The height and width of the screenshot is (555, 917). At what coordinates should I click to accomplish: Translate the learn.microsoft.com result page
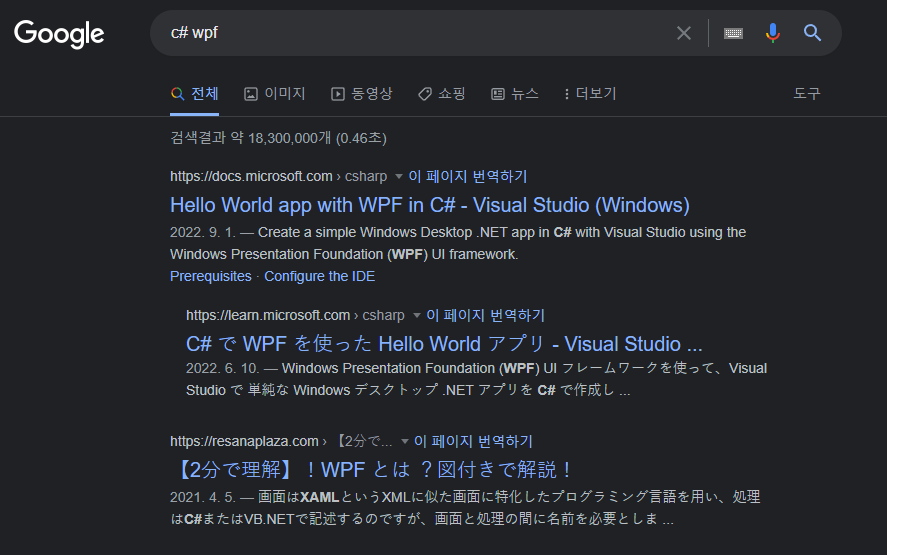click(x=485, y=315)
